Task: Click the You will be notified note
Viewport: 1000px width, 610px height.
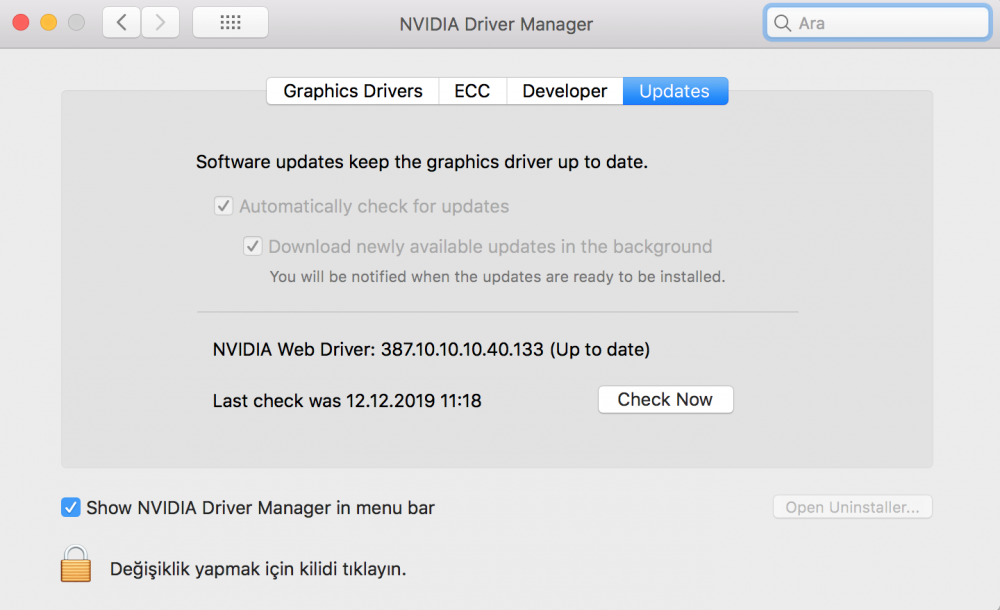Action: pos(497,277)
